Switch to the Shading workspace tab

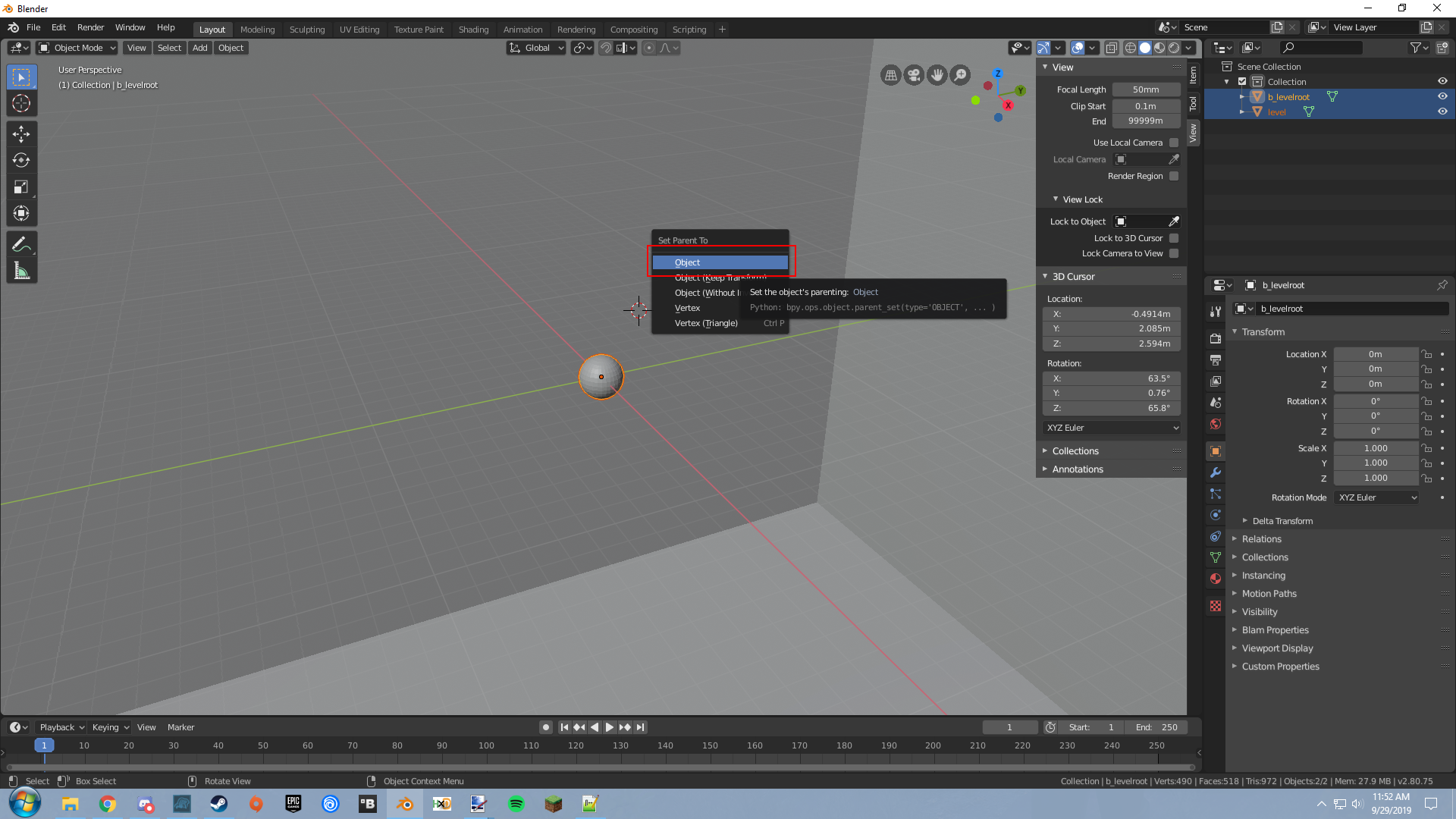[473, 30]
